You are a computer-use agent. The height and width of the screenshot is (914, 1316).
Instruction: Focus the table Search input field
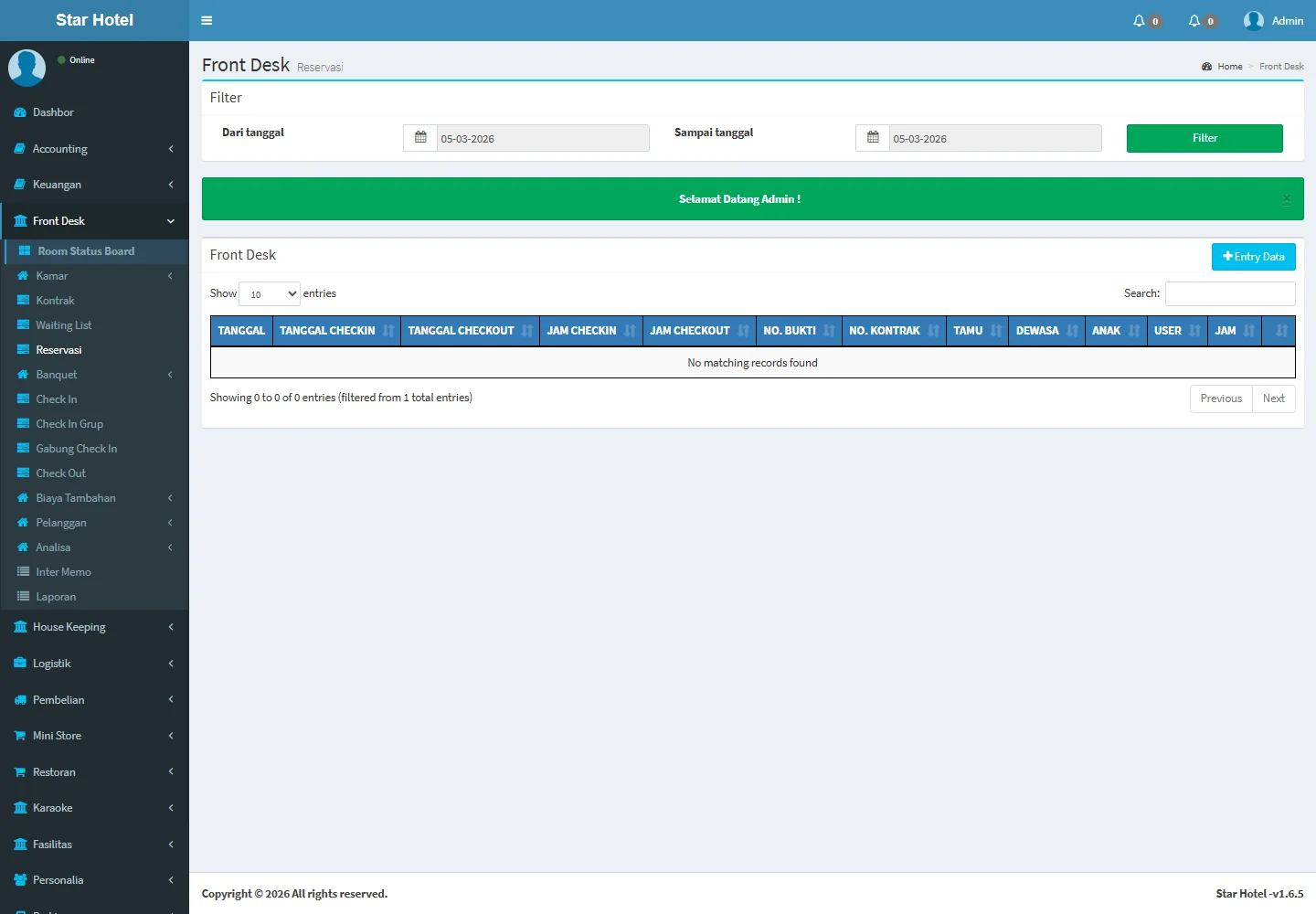coord(1229,293)
